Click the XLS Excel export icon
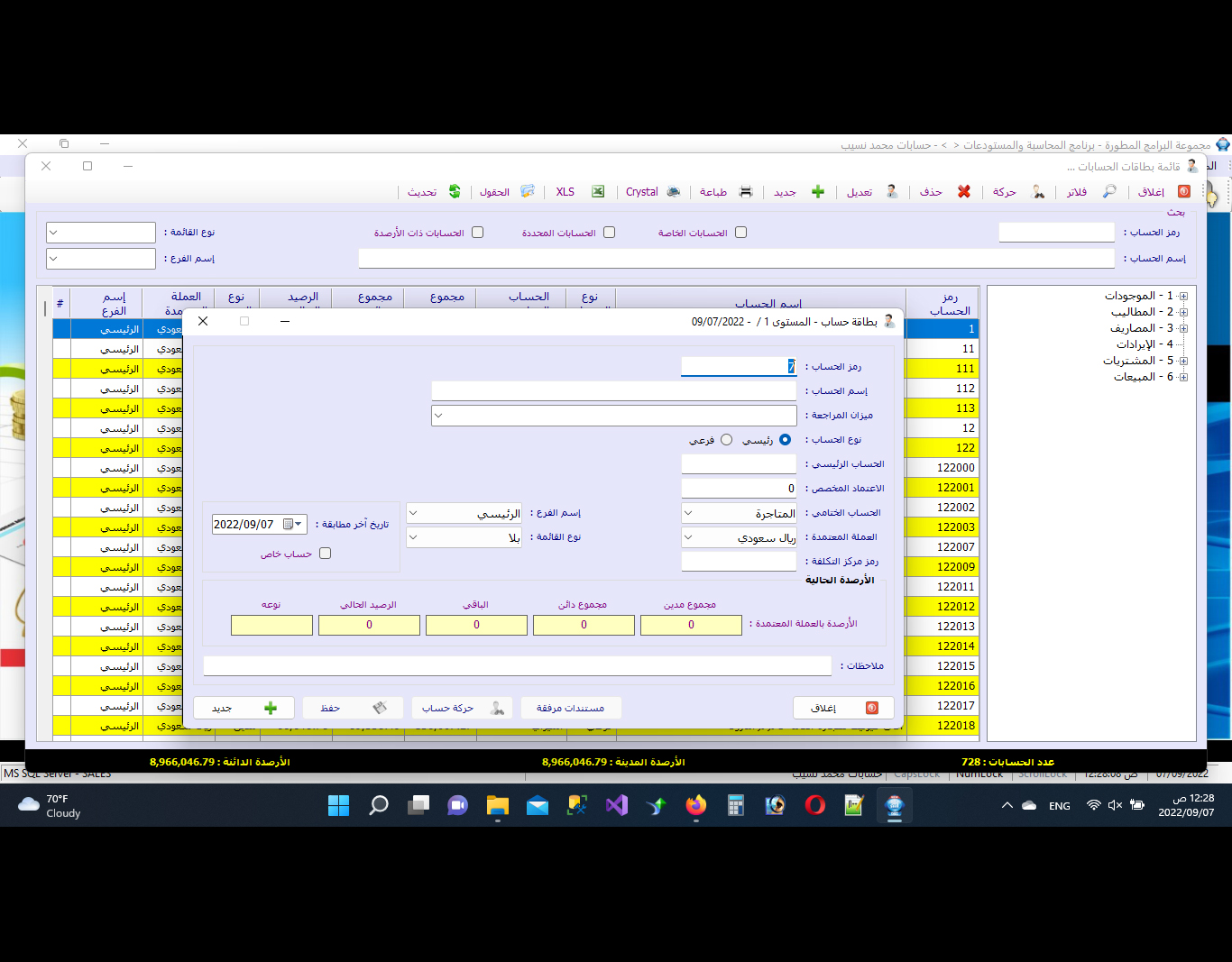Viewport: 1232px width, 962px height. click(597, 192)
